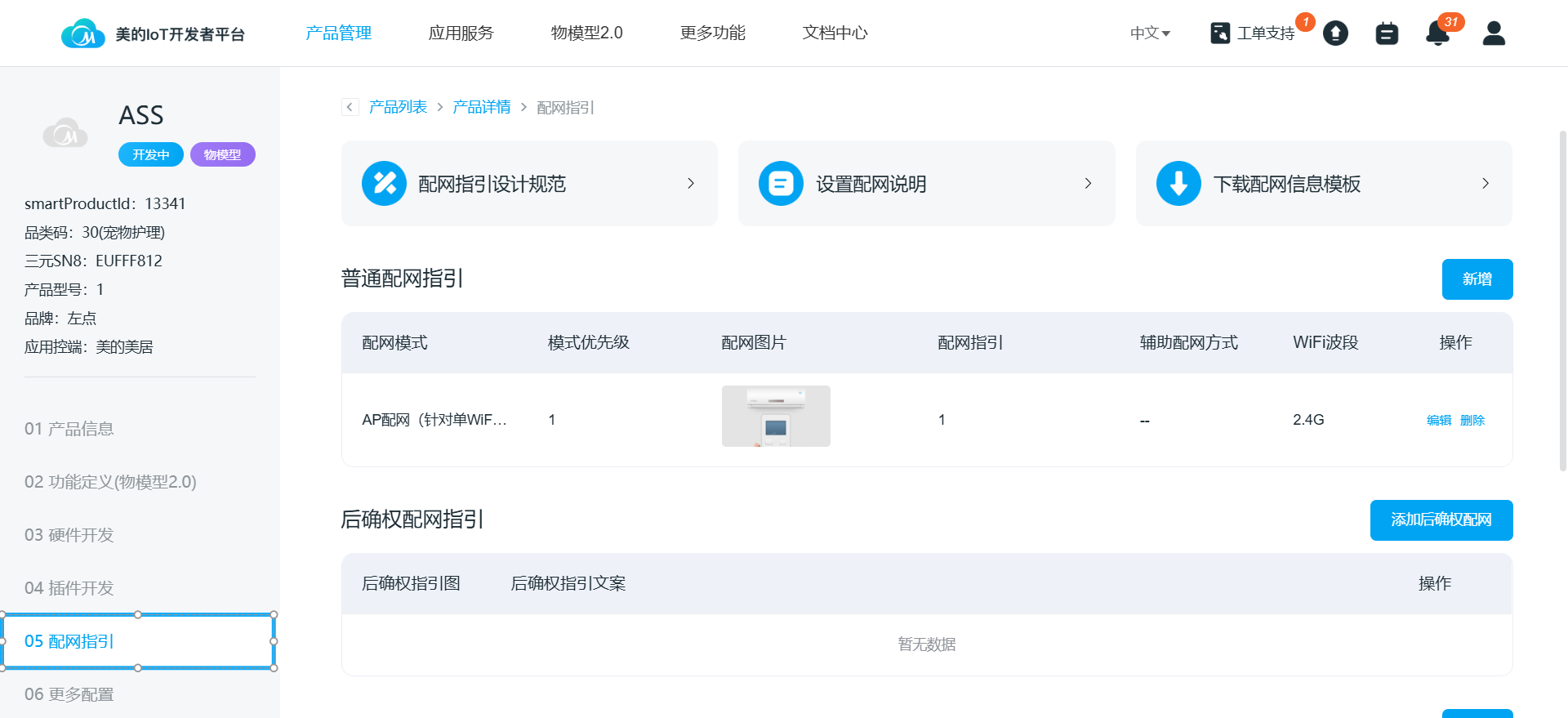Click the 新增 button
Viewport: 1568px width, 718px height.
point(1477,279)
